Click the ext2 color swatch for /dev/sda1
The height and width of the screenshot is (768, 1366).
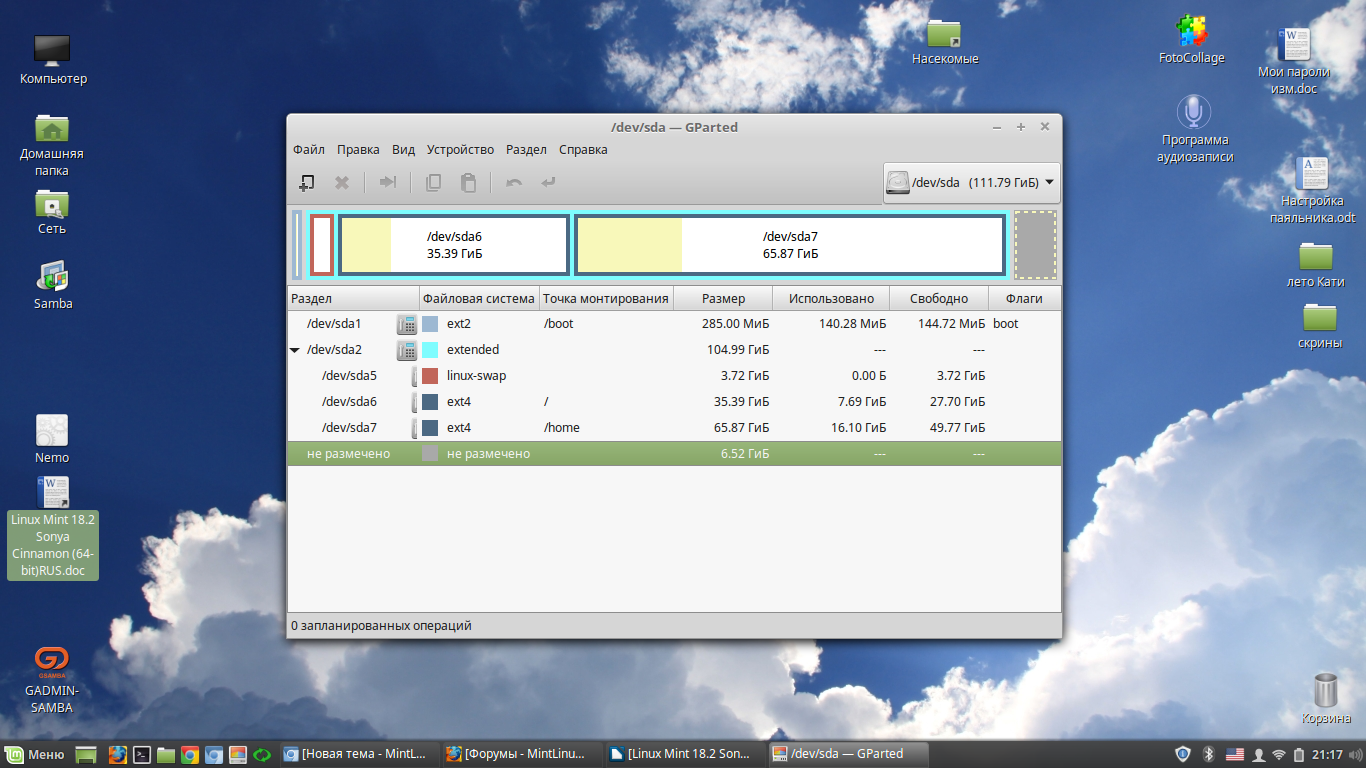430,324
